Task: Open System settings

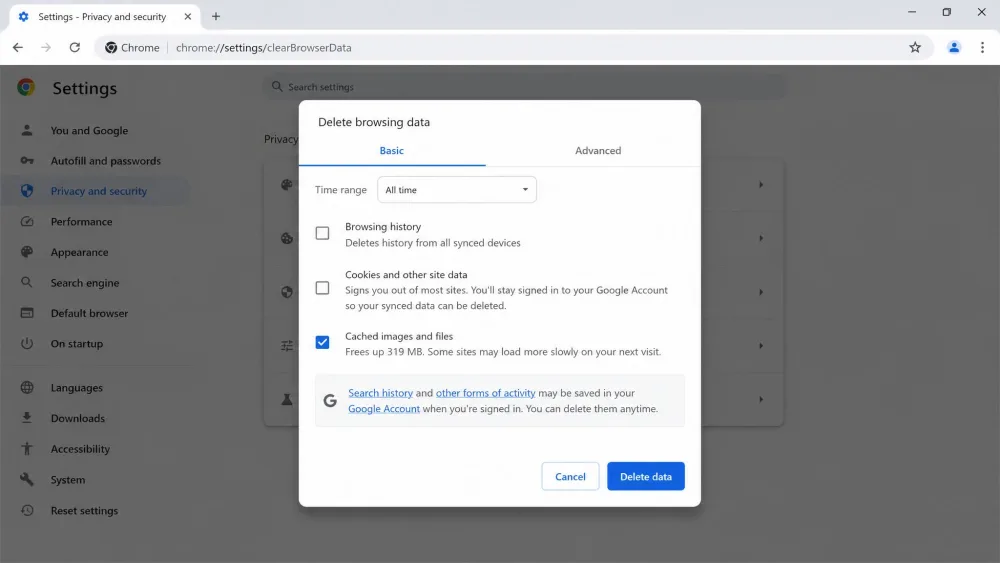Action: [68, 479]
